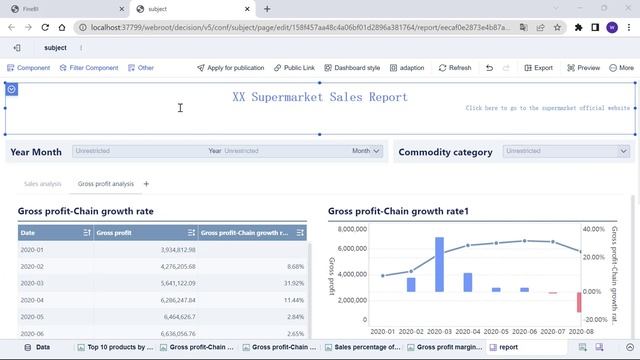This screenshot has height=360, width=640.
Task: Open the browser extensions puzzle icon
Action: point(578,27)
